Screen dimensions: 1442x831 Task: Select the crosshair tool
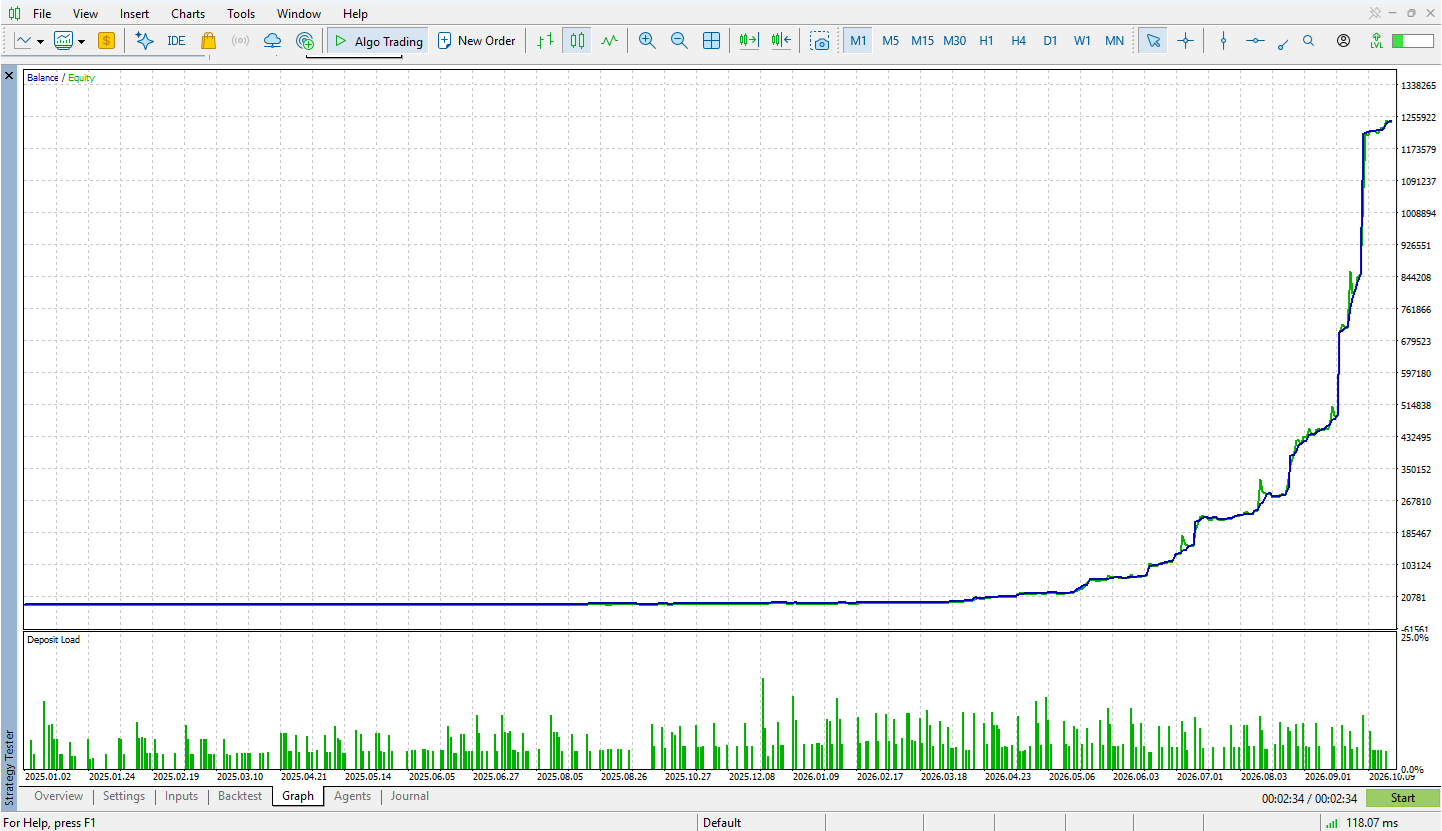(1185, 41)
